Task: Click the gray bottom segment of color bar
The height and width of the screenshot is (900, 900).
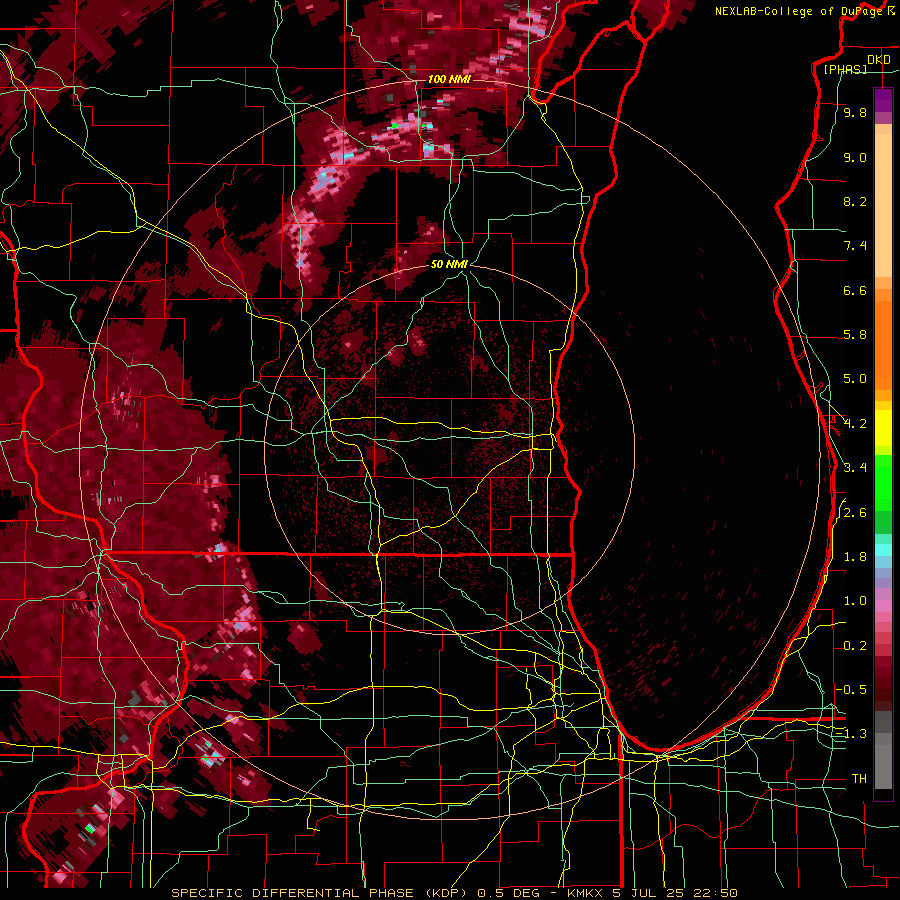Action: (x=883, y=766)
